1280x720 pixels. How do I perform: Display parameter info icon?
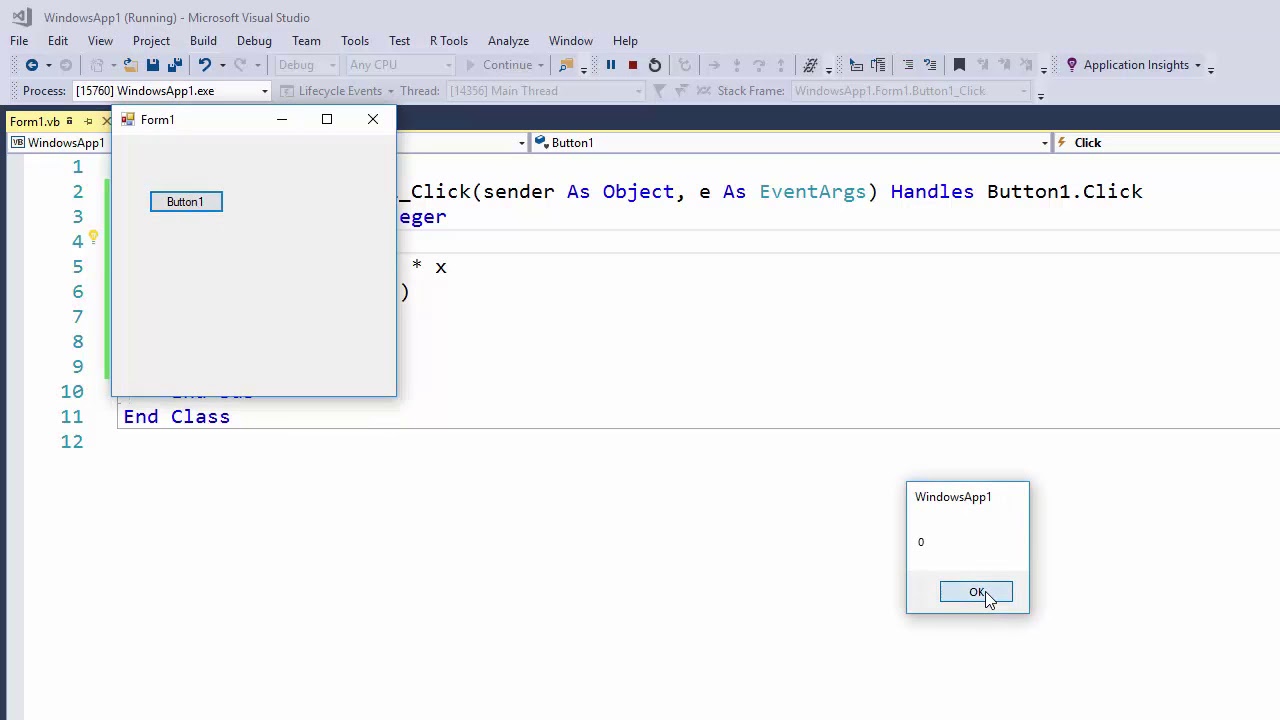pyautogui.click(x=877, y=65)
